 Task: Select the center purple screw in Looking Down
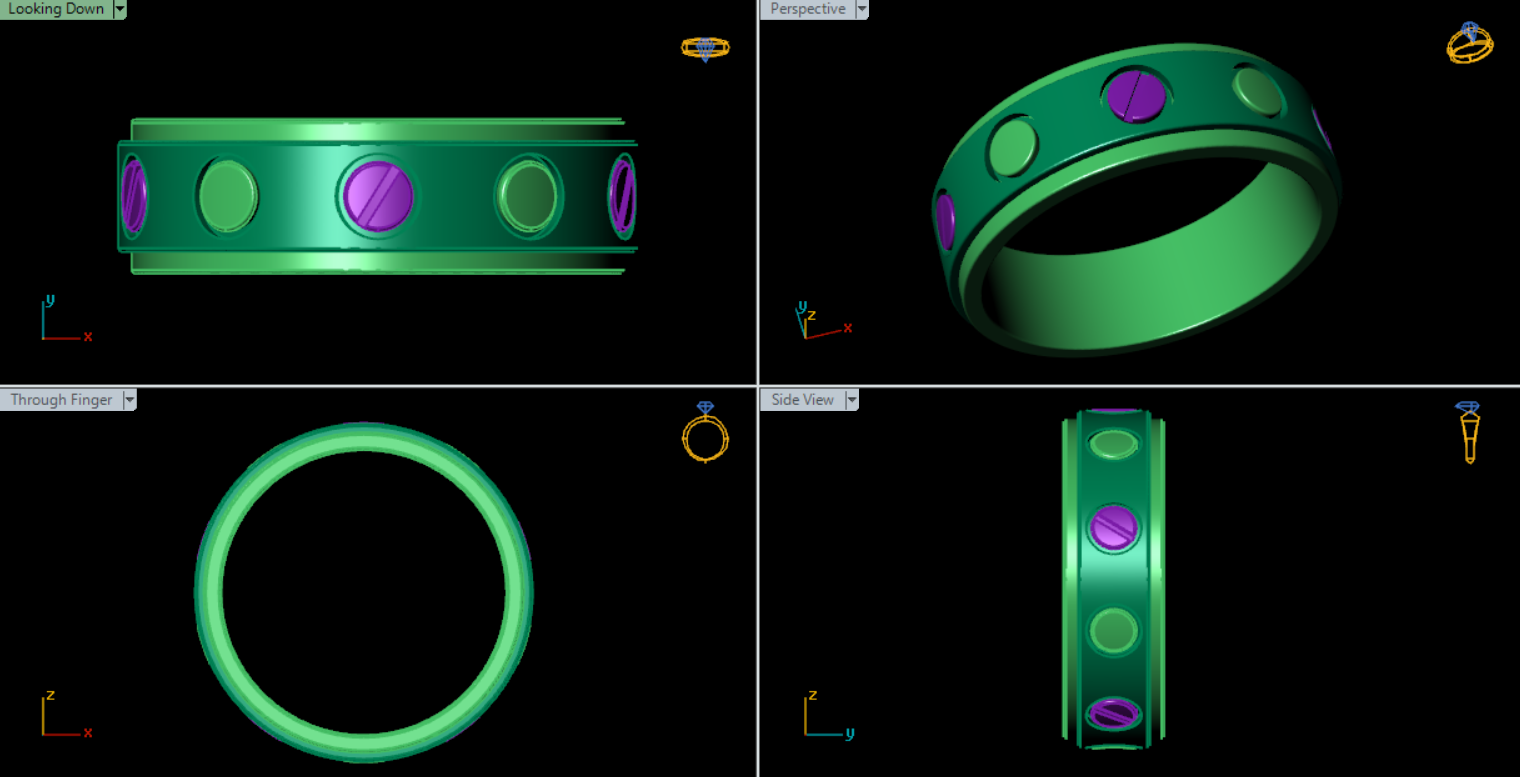(x=378, y=196)
